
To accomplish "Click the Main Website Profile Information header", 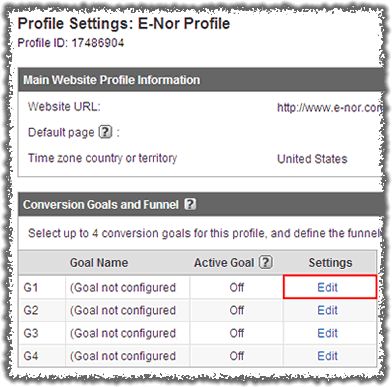I will [112, 80].
